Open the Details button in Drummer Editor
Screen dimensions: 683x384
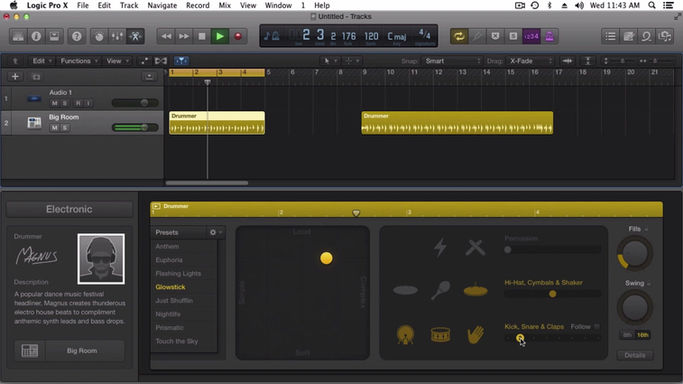coord(635,355)
